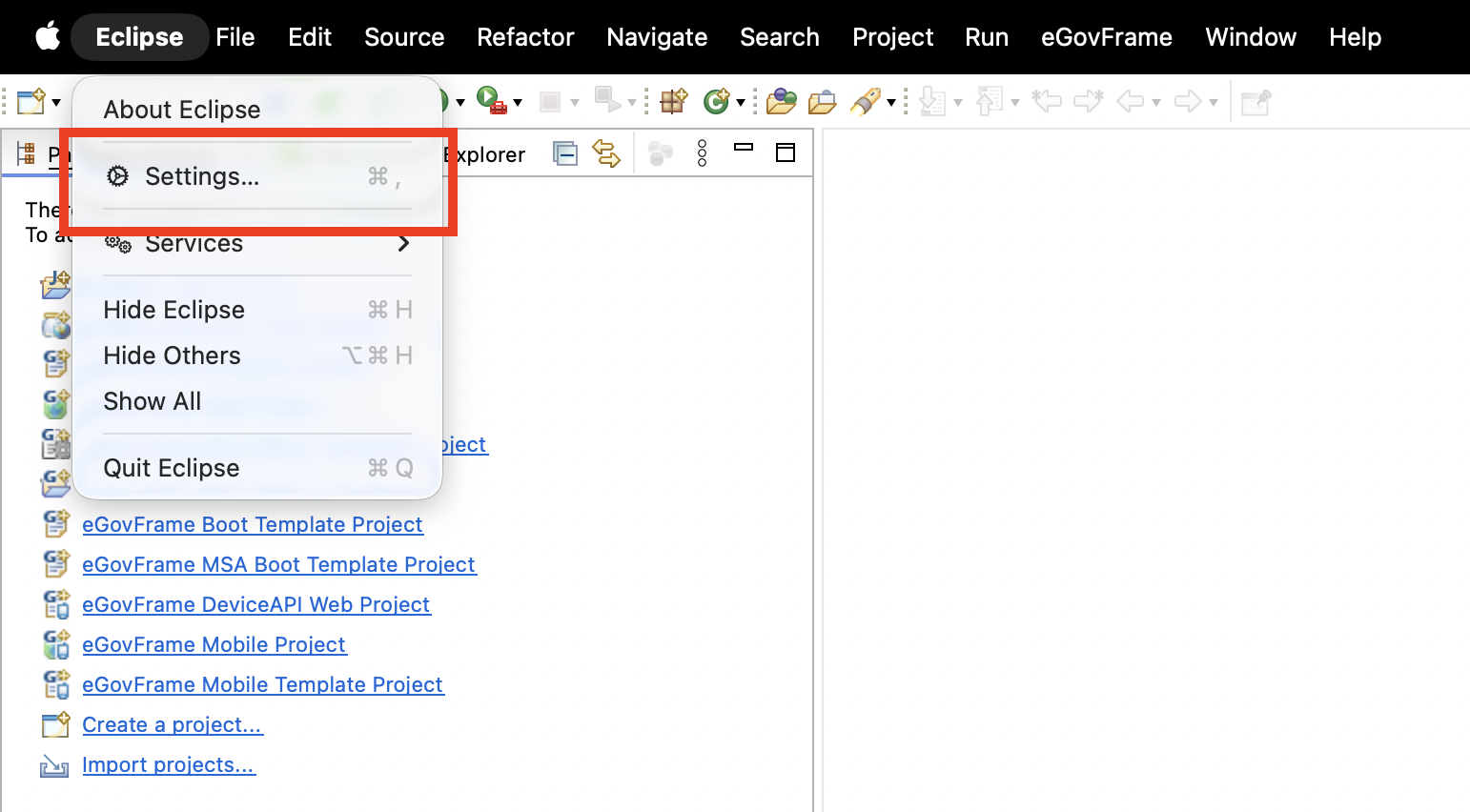Toggle the Pin Editor icon

point(1256,101)
